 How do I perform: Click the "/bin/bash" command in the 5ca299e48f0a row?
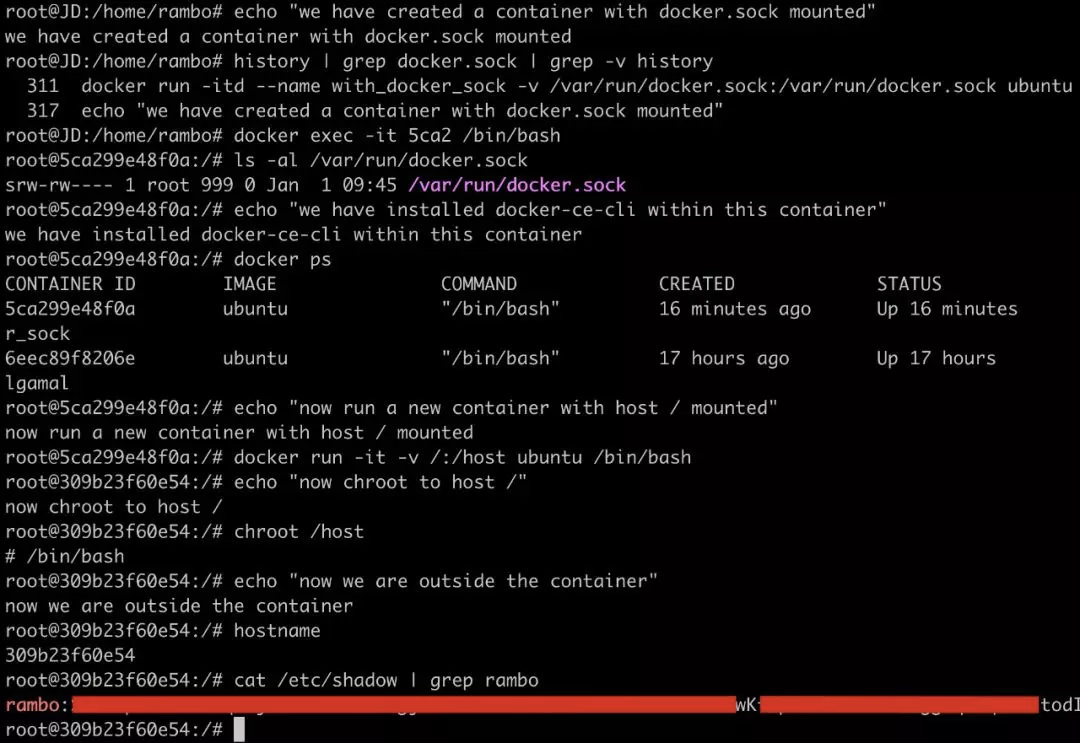[x=500, y=308]
